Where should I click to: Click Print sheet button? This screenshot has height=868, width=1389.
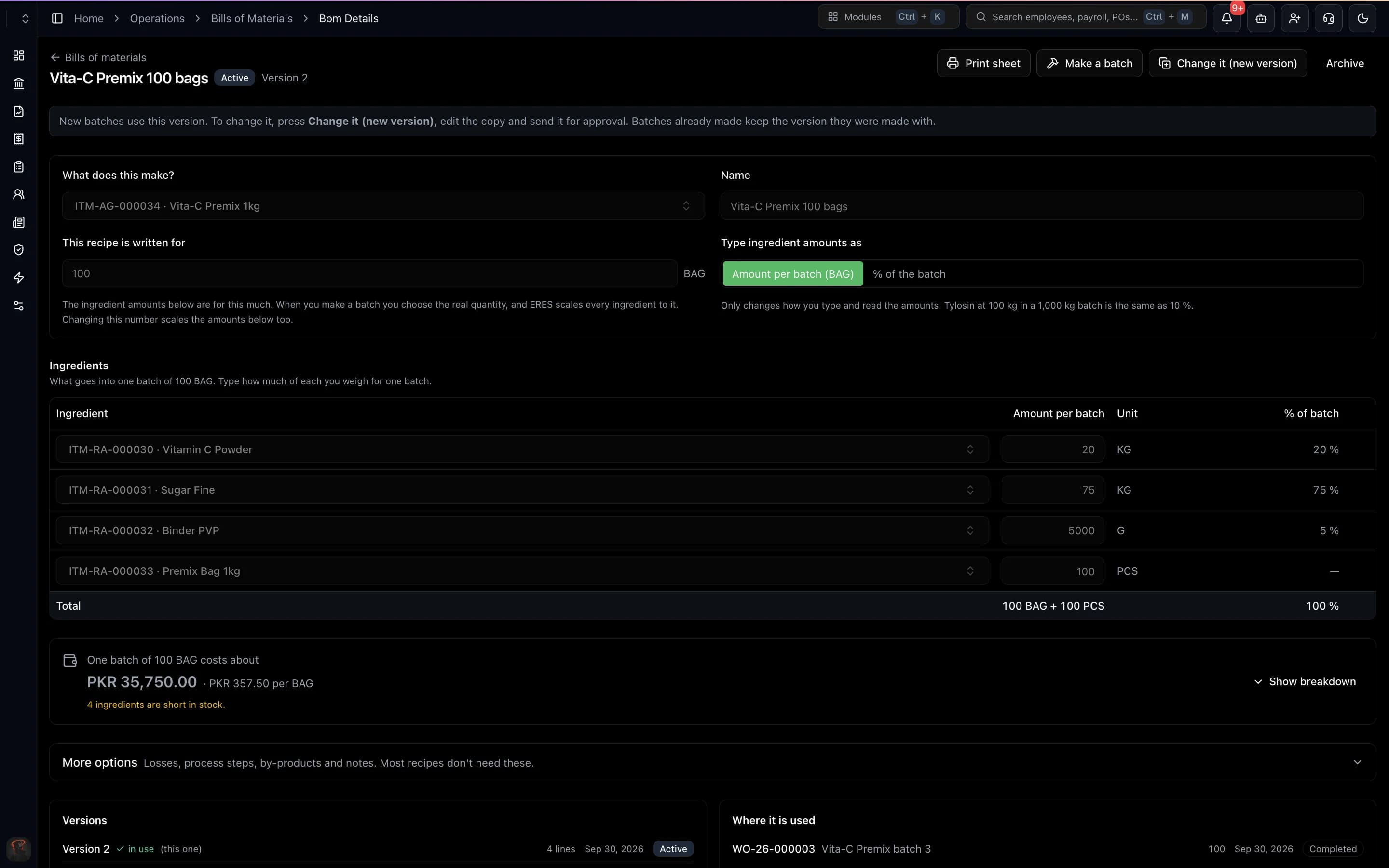[x=983, y=63]
